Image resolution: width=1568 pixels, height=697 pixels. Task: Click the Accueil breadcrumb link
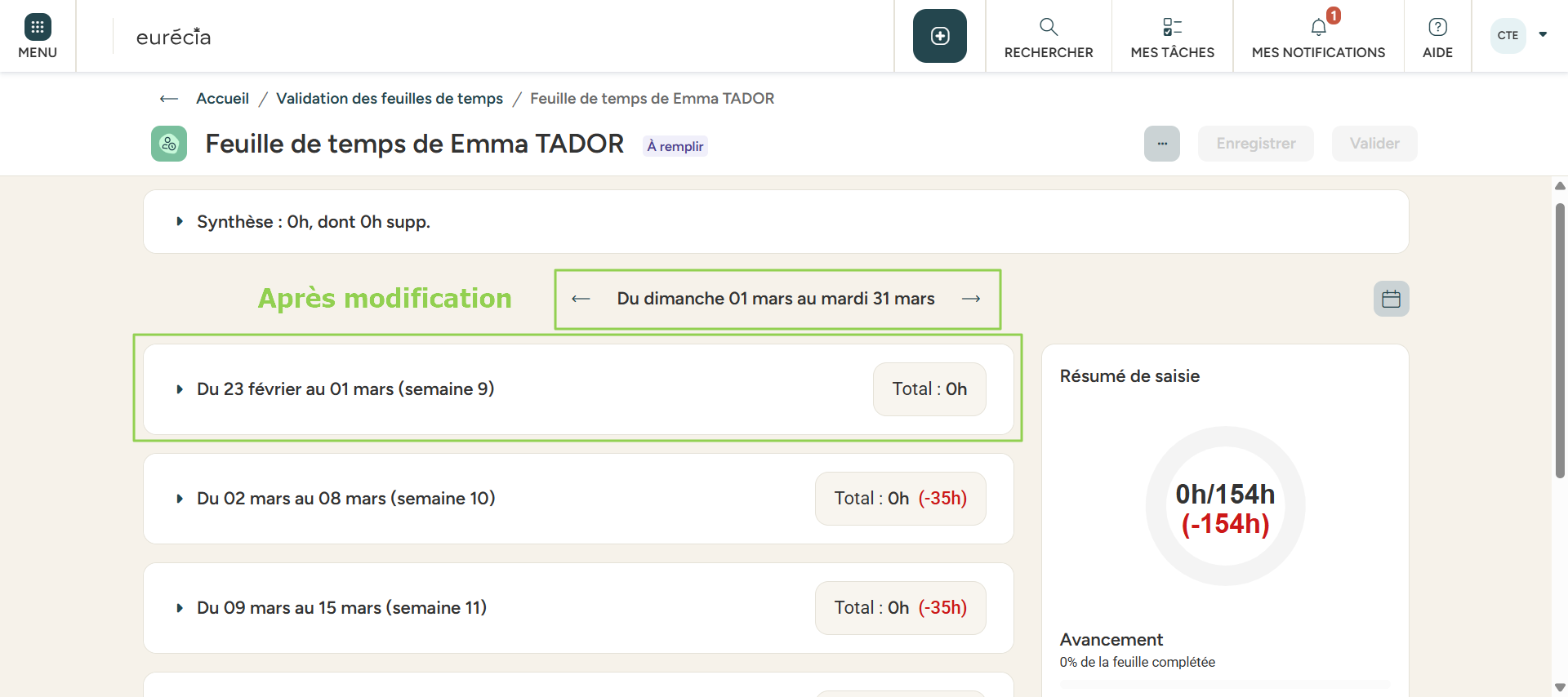click(222, 99)
